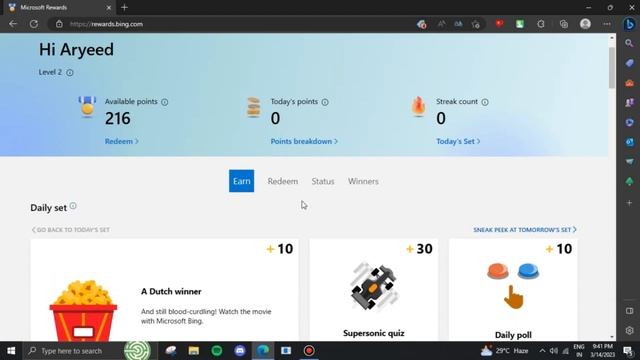Follow the Redeem link under Available points
Viewport: 640px width, 360px height.
pyautogui.click(x=122, y=141)
